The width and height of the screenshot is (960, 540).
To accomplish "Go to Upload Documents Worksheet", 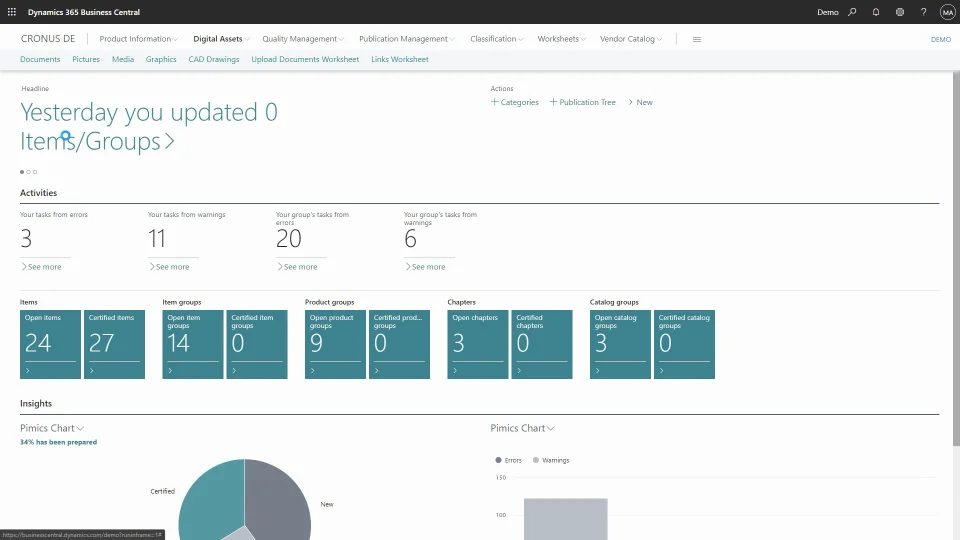I will pyautogui.click(x=305, y=59).
